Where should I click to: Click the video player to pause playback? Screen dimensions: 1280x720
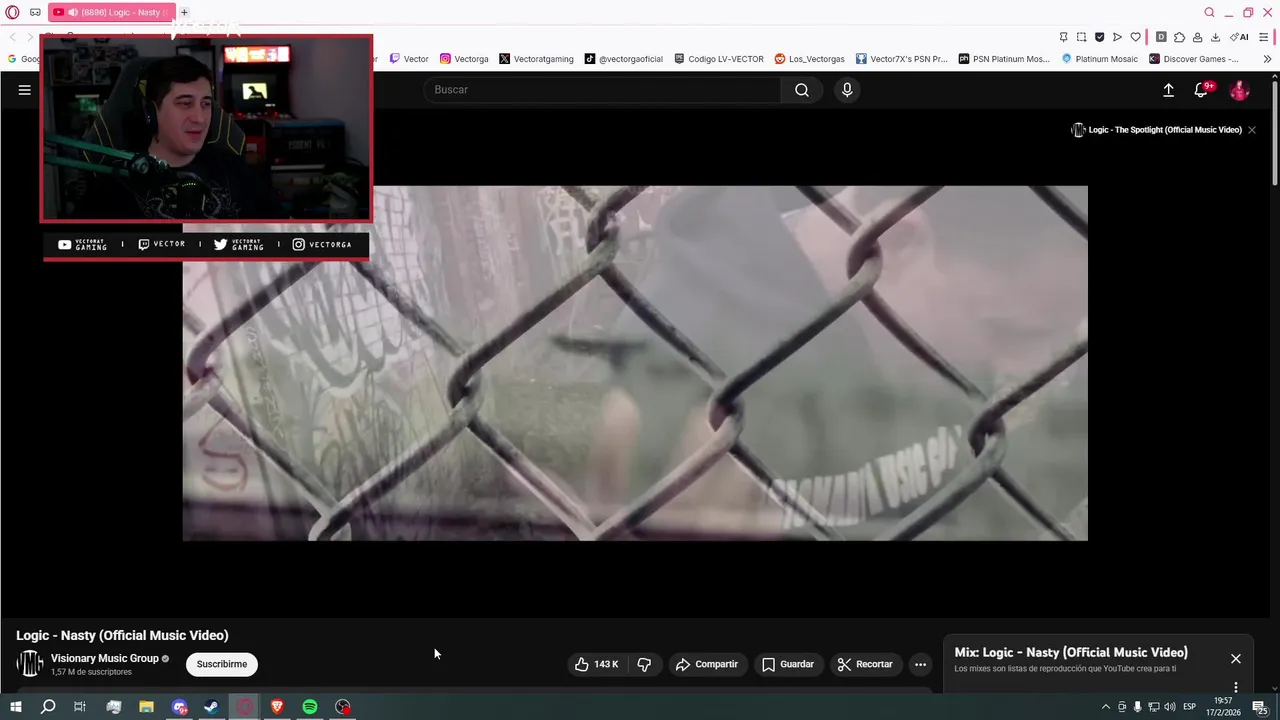coord(635,363)
